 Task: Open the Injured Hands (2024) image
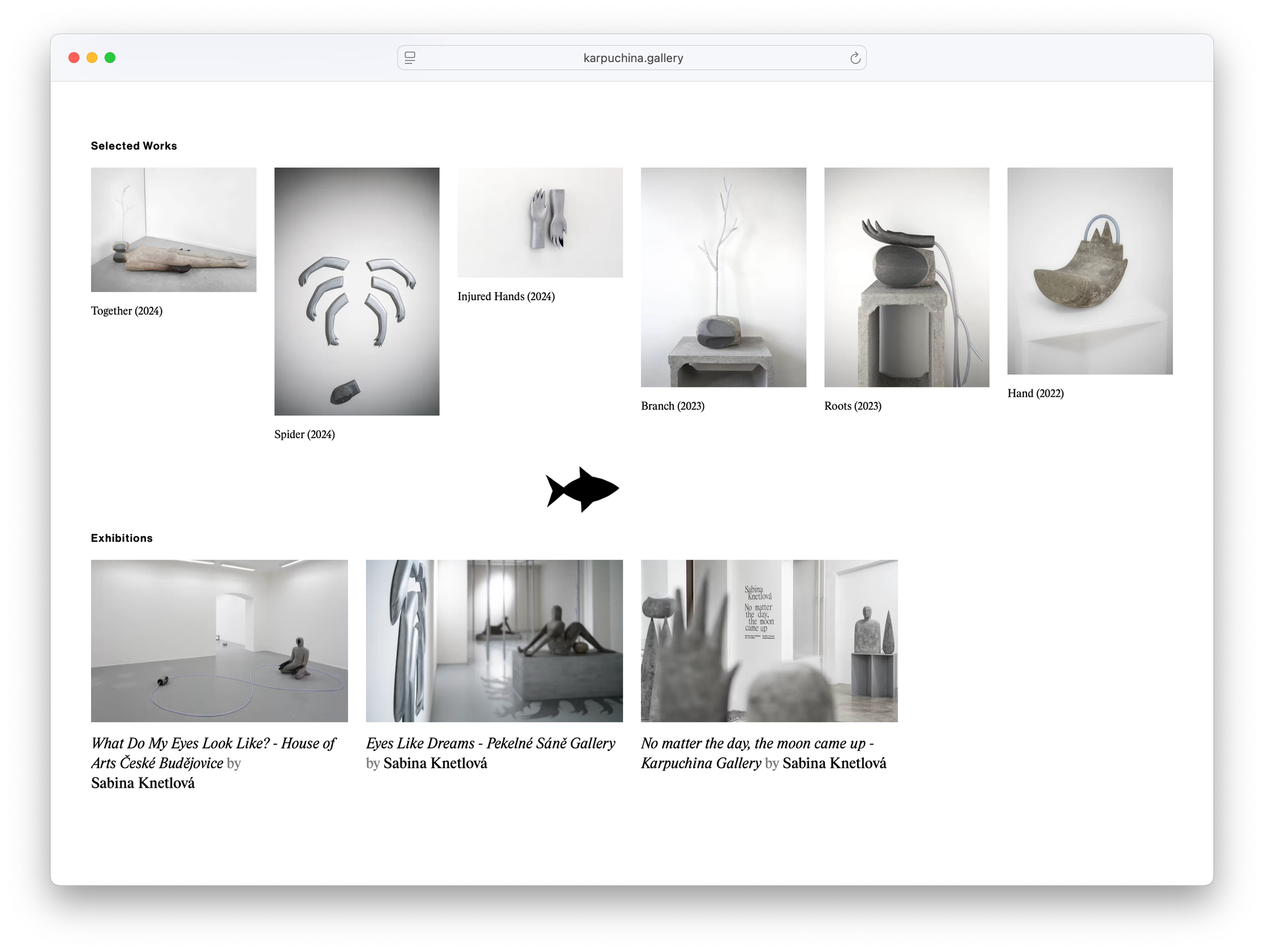click(x=540, y=222)
